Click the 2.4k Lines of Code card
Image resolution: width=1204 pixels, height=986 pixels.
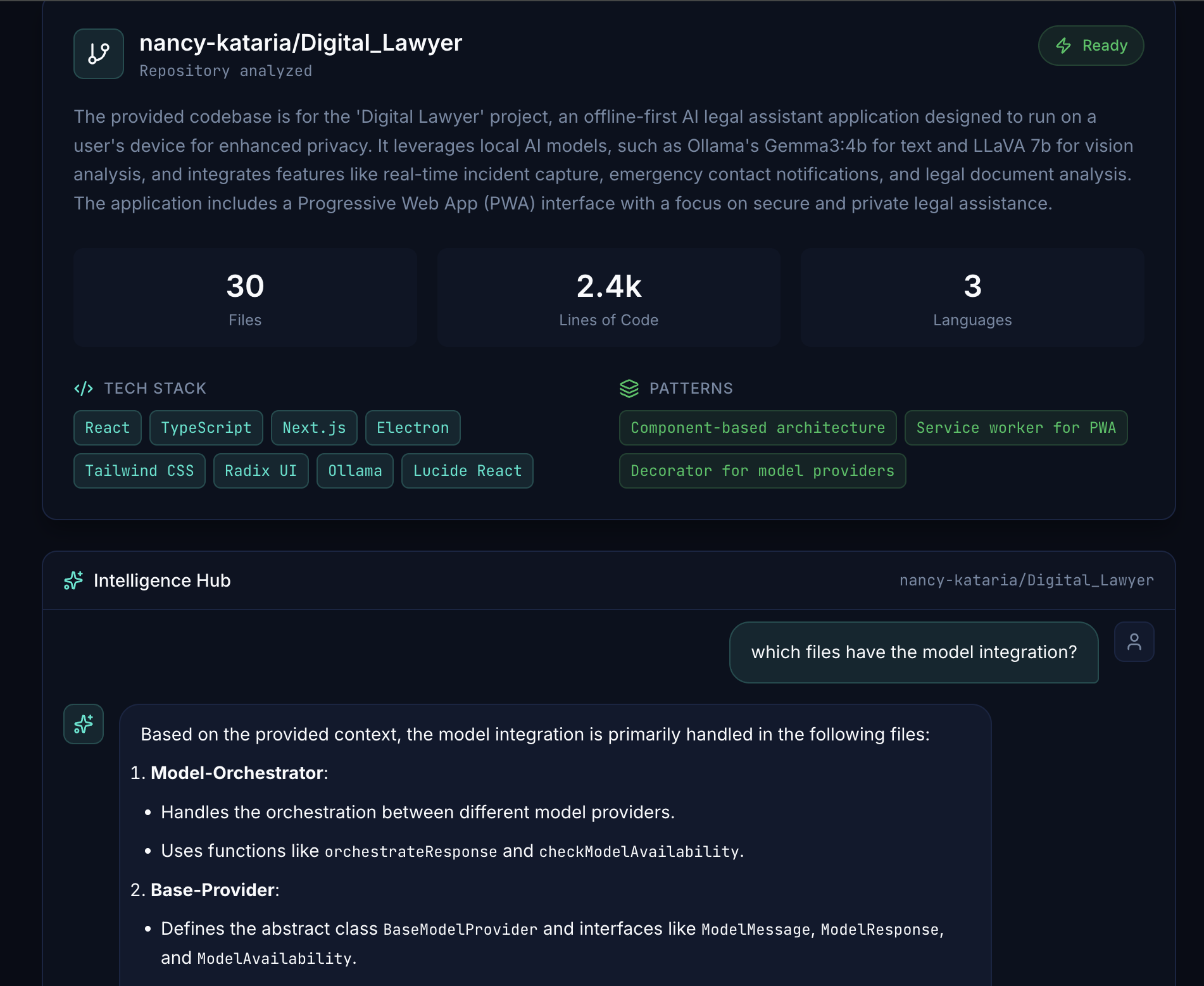608,297
